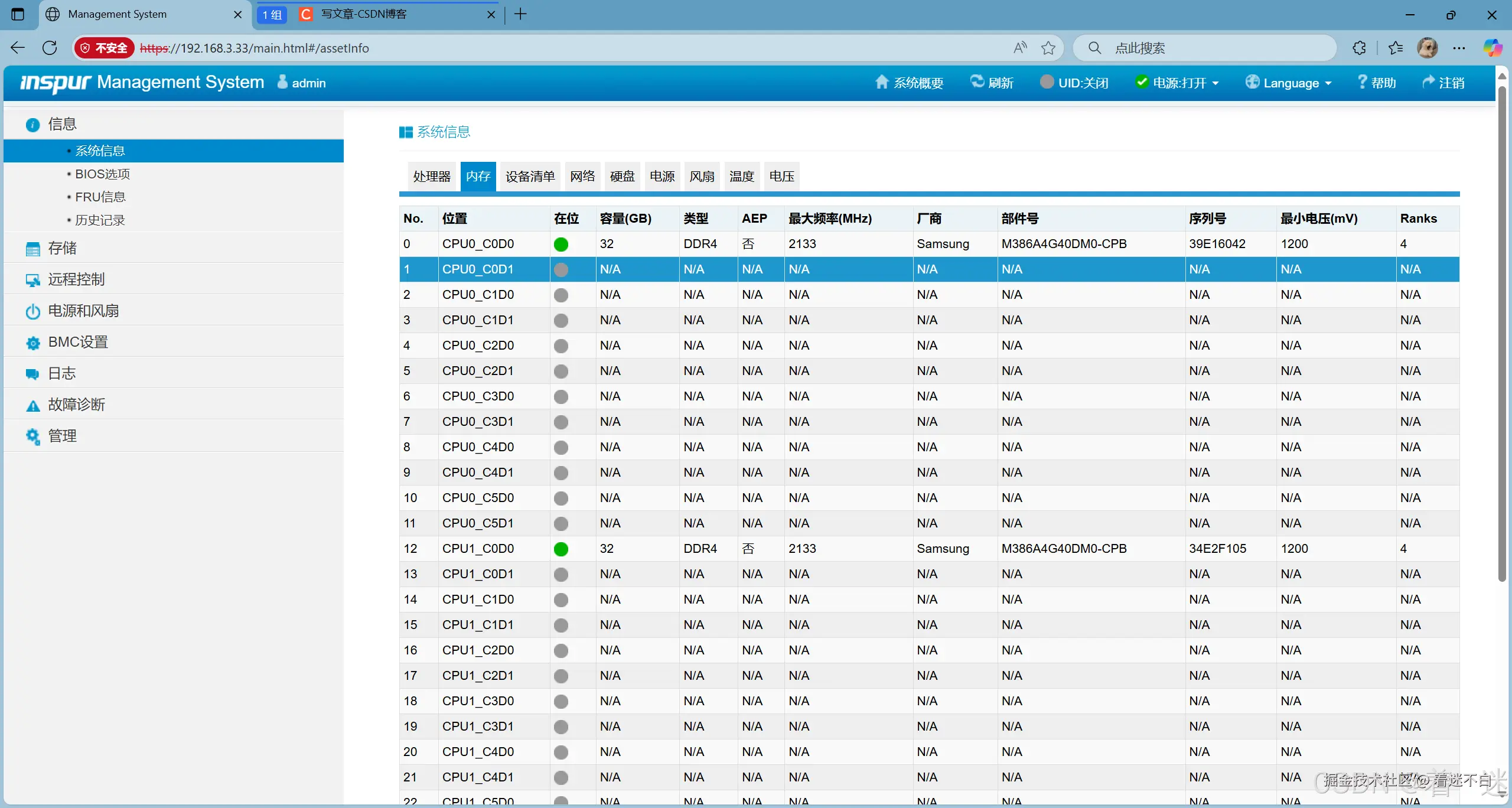Click the logout arrow icon
This screenshot has height=808, width=1512.
[1428, 82]
